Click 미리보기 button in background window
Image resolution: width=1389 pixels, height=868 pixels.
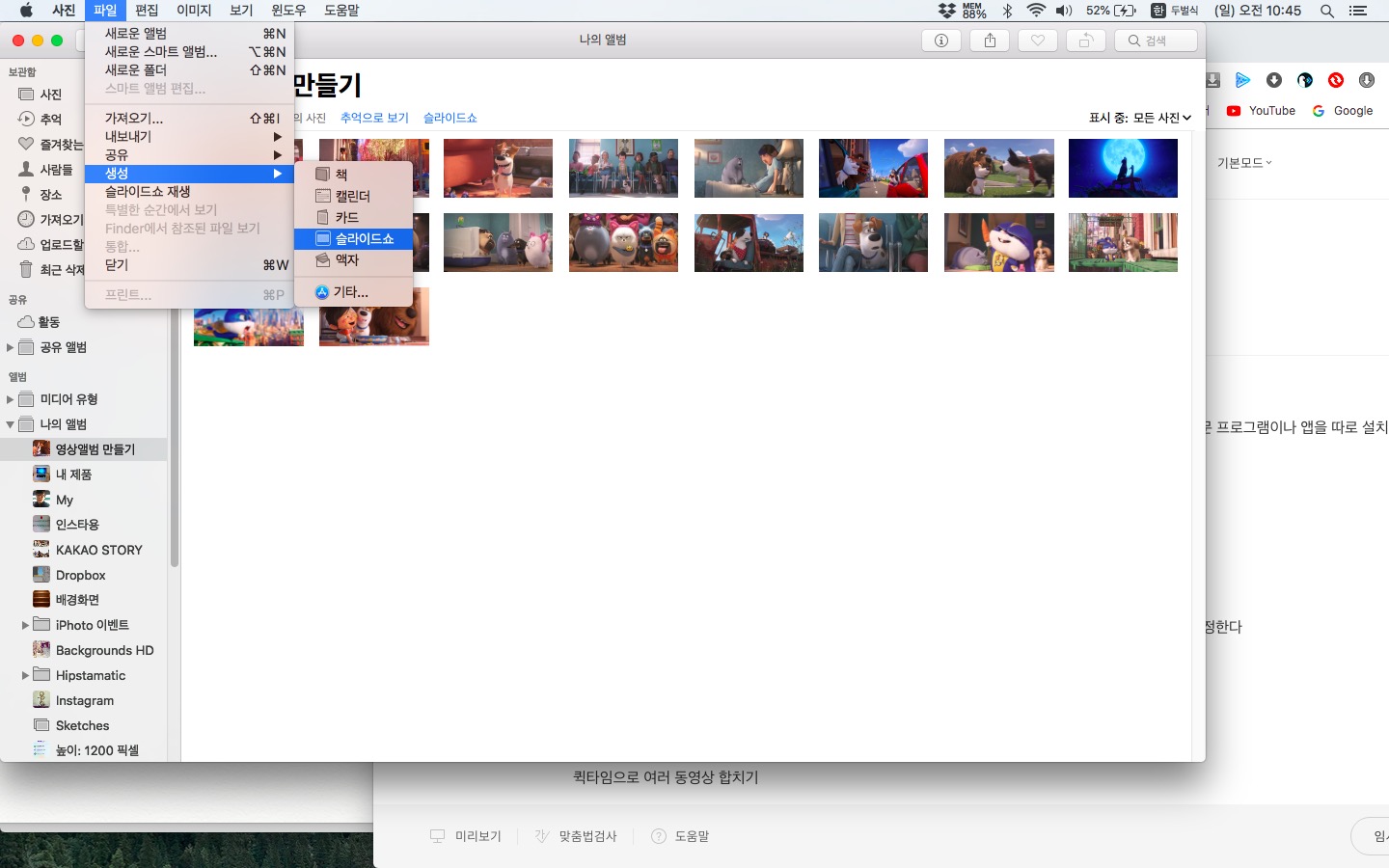(x=466, y=836)
